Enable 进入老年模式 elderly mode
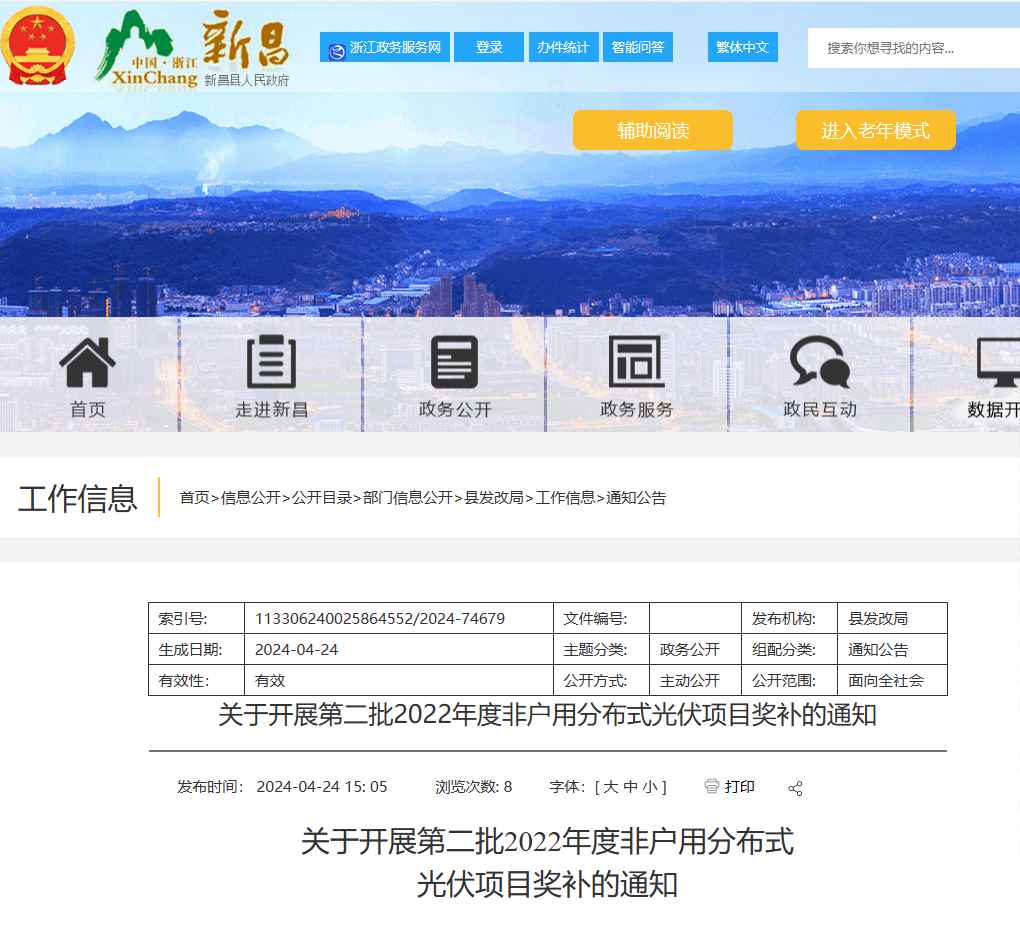The width and height of the screenshot is (1020, 948). click(875, 130)
